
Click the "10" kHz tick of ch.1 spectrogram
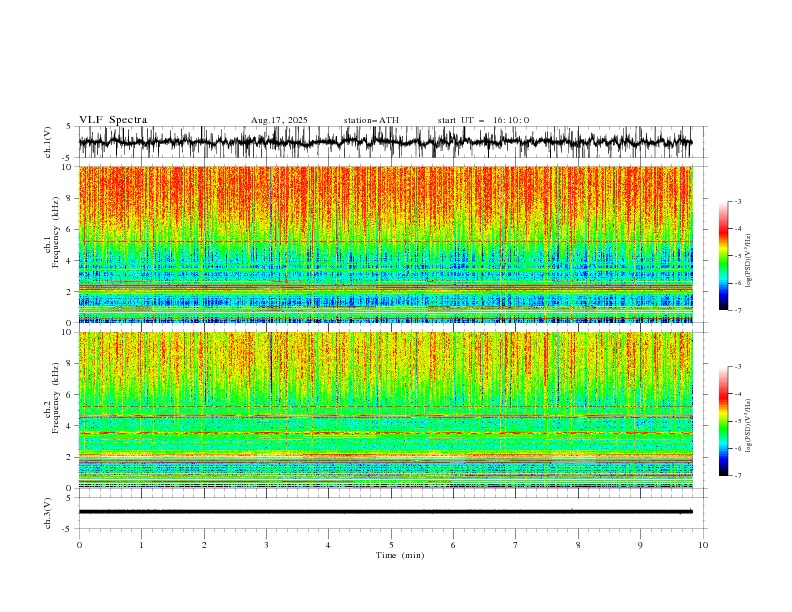(x=68, y=167)
